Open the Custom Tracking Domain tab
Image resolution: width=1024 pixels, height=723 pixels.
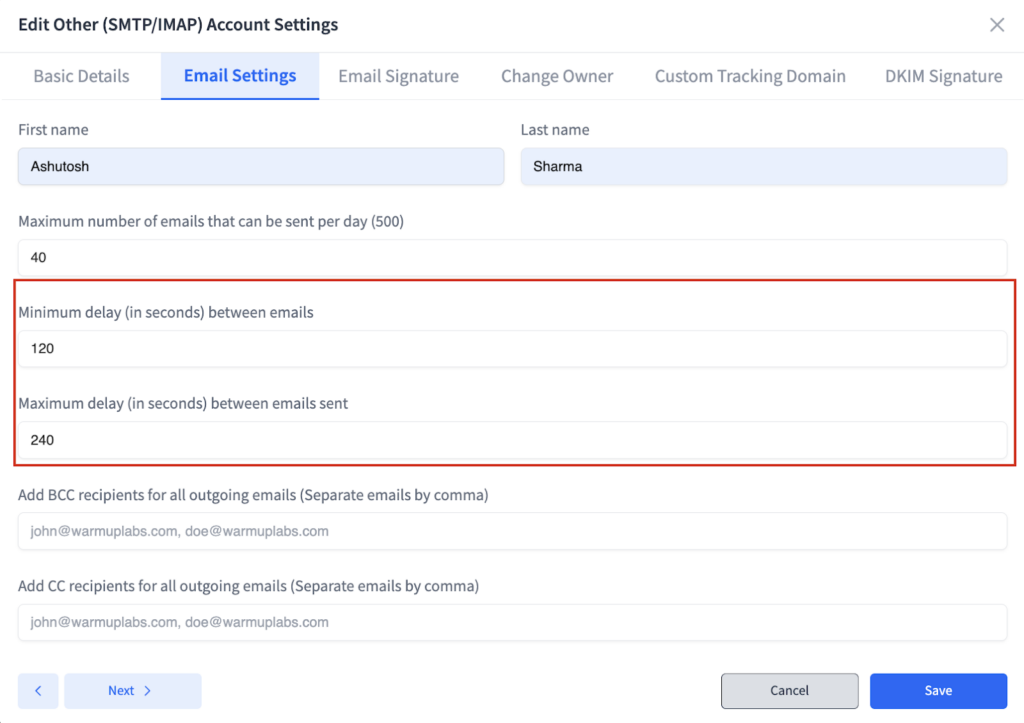pyautogui.click(x=749, y=75)
